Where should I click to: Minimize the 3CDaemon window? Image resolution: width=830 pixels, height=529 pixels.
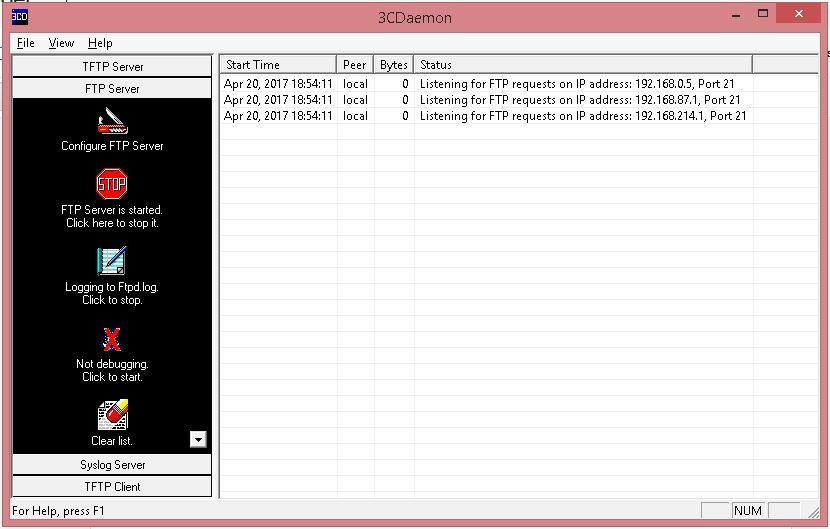point(736,15)
